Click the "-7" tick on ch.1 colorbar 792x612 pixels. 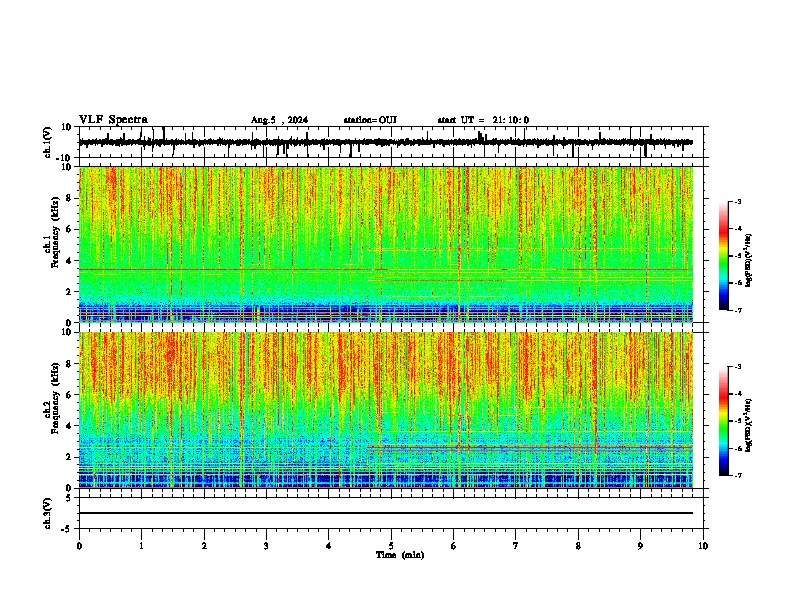737,310
